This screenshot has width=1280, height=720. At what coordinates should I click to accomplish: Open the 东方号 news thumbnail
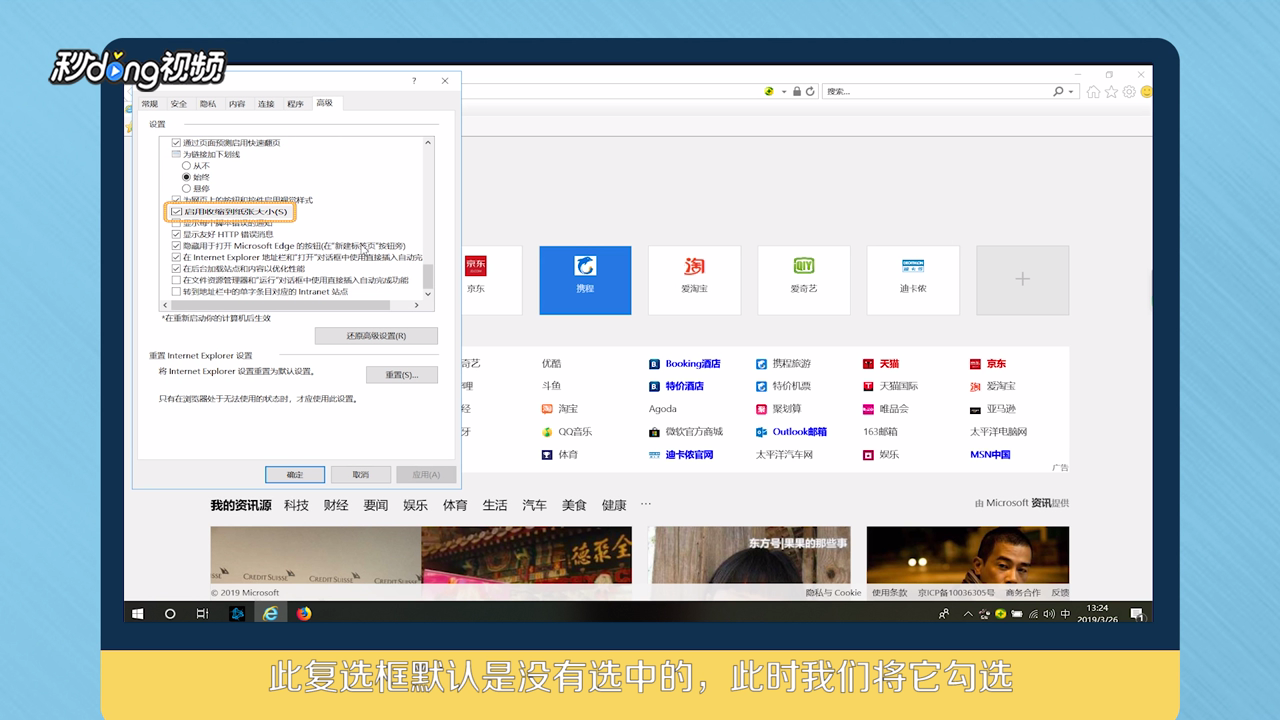(x=750, y=555)
